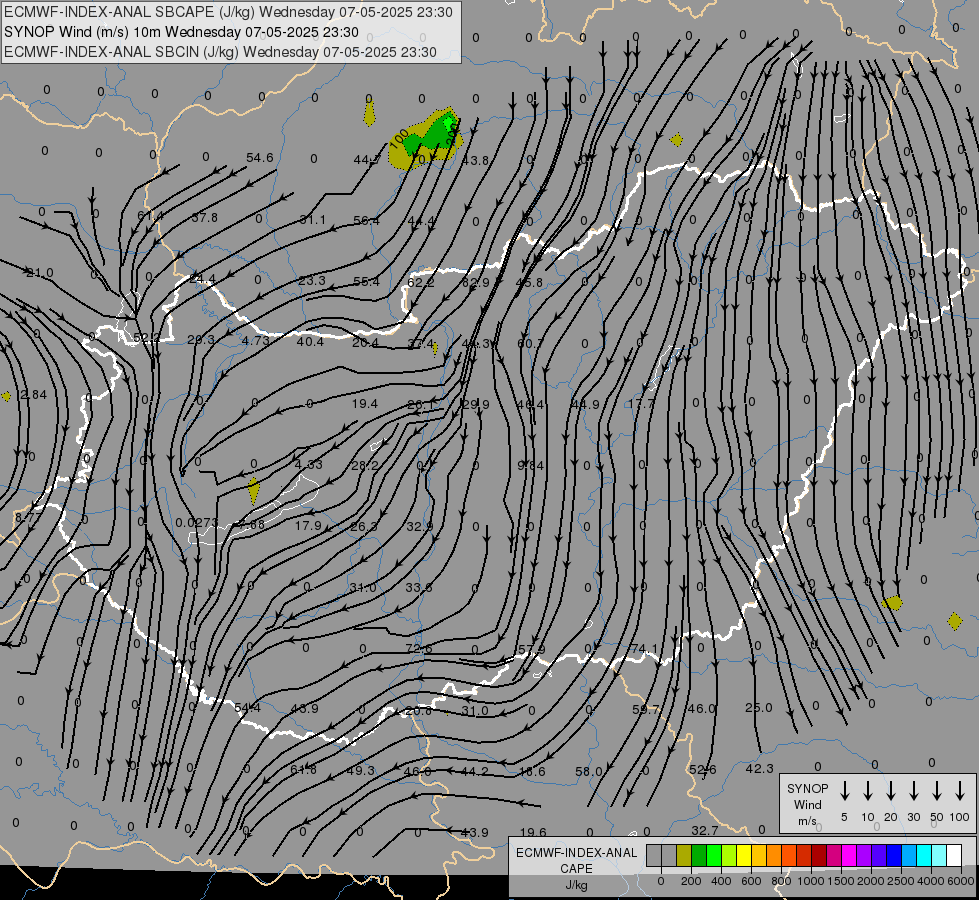979x900 pixels.
Task: Click the wind arrow above the 5 label
Action: [844, 791]
